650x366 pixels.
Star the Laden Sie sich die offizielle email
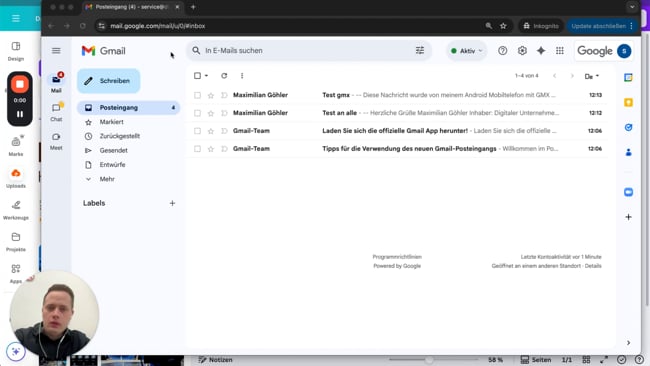pyautogui.click(x=211, y=131)
